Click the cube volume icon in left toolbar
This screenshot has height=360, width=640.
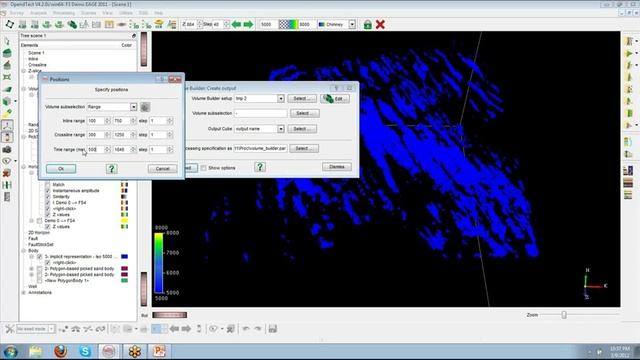click(x=7, y=101)
